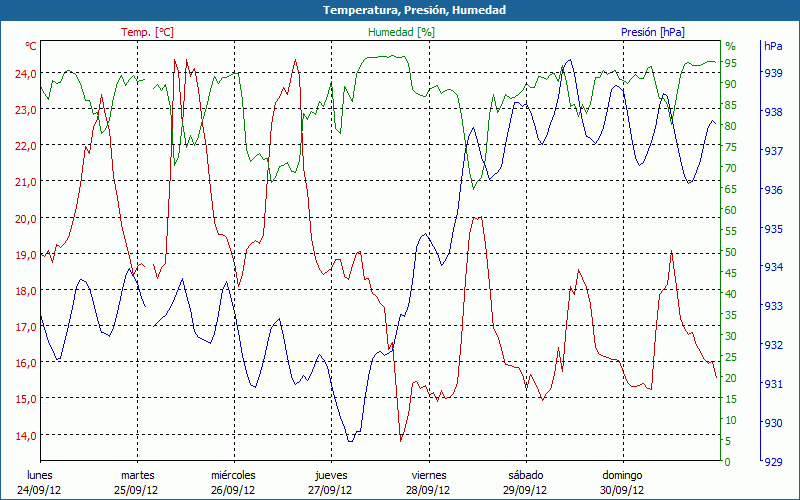800x500 pixels.
Task: Click the green % unit label
Action: (x=730, y=47)
